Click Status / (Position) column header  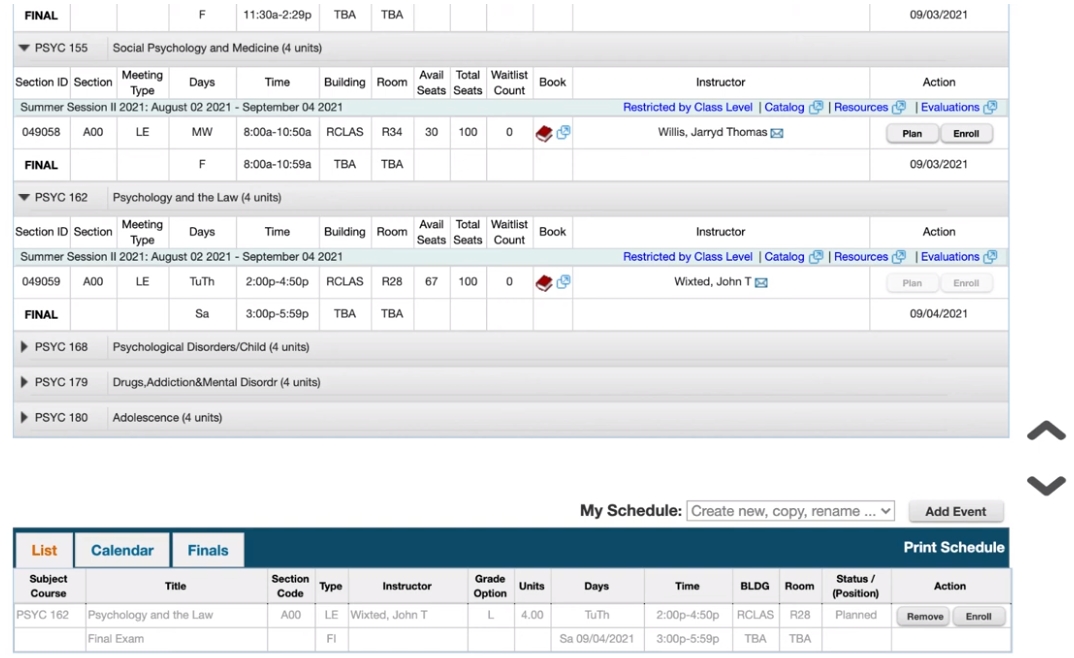click(856, 586)
